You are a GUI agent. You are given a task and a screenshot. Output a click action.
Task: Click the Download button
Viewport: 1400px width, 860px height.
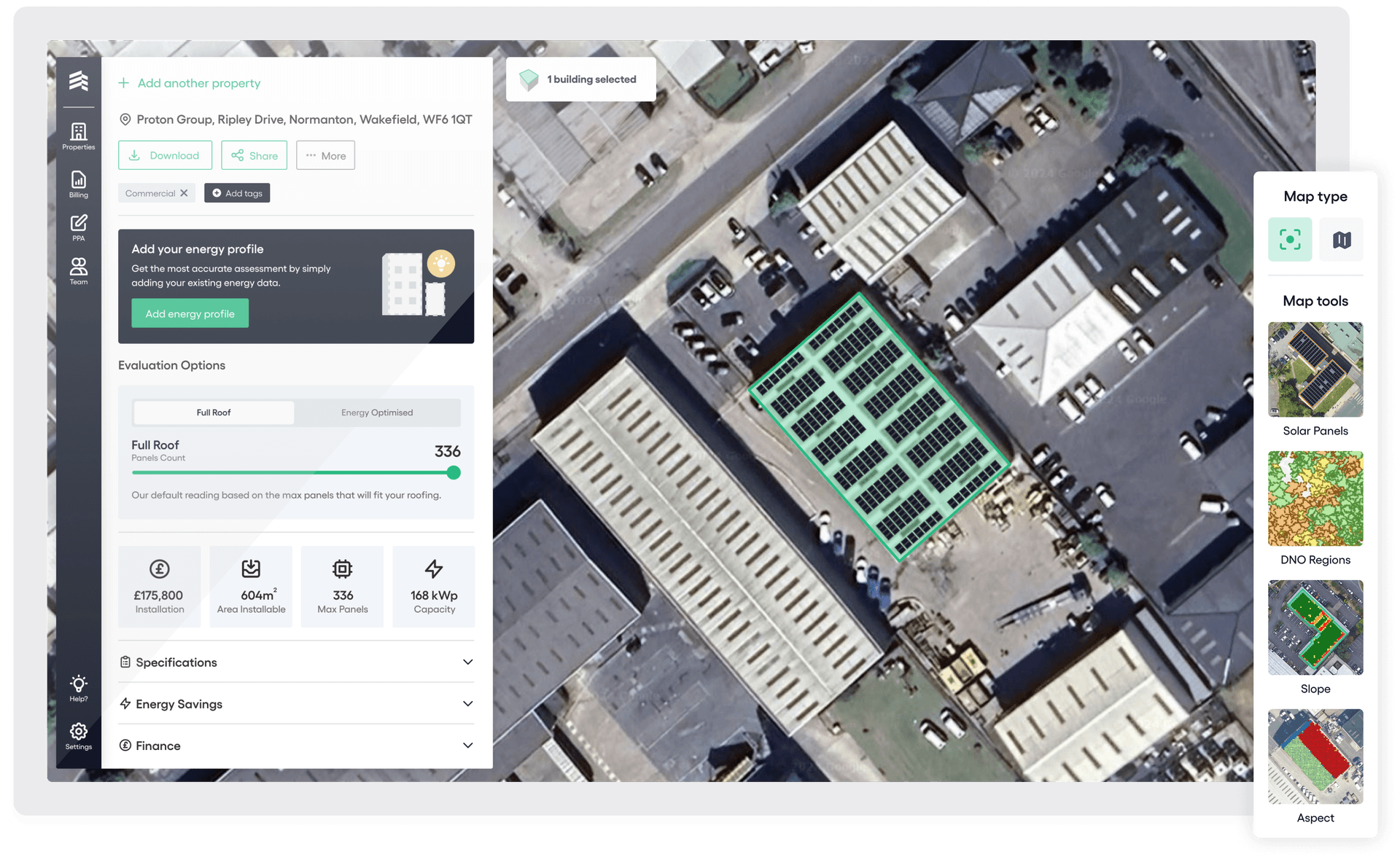coord(166,155)
